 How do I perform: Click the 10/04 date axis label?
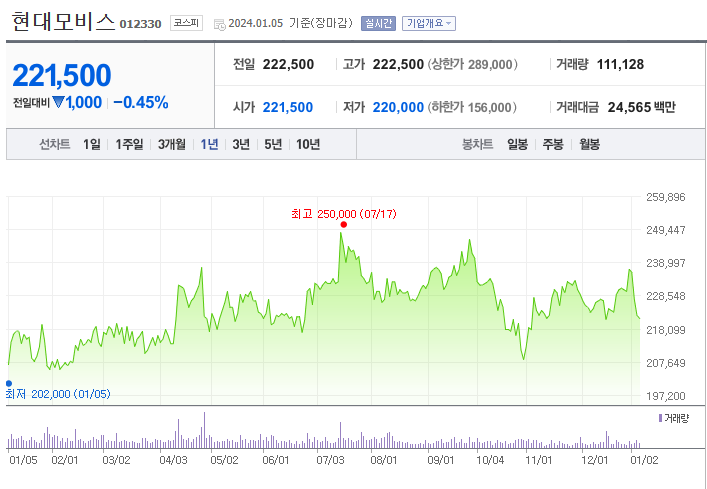(490, 460)
